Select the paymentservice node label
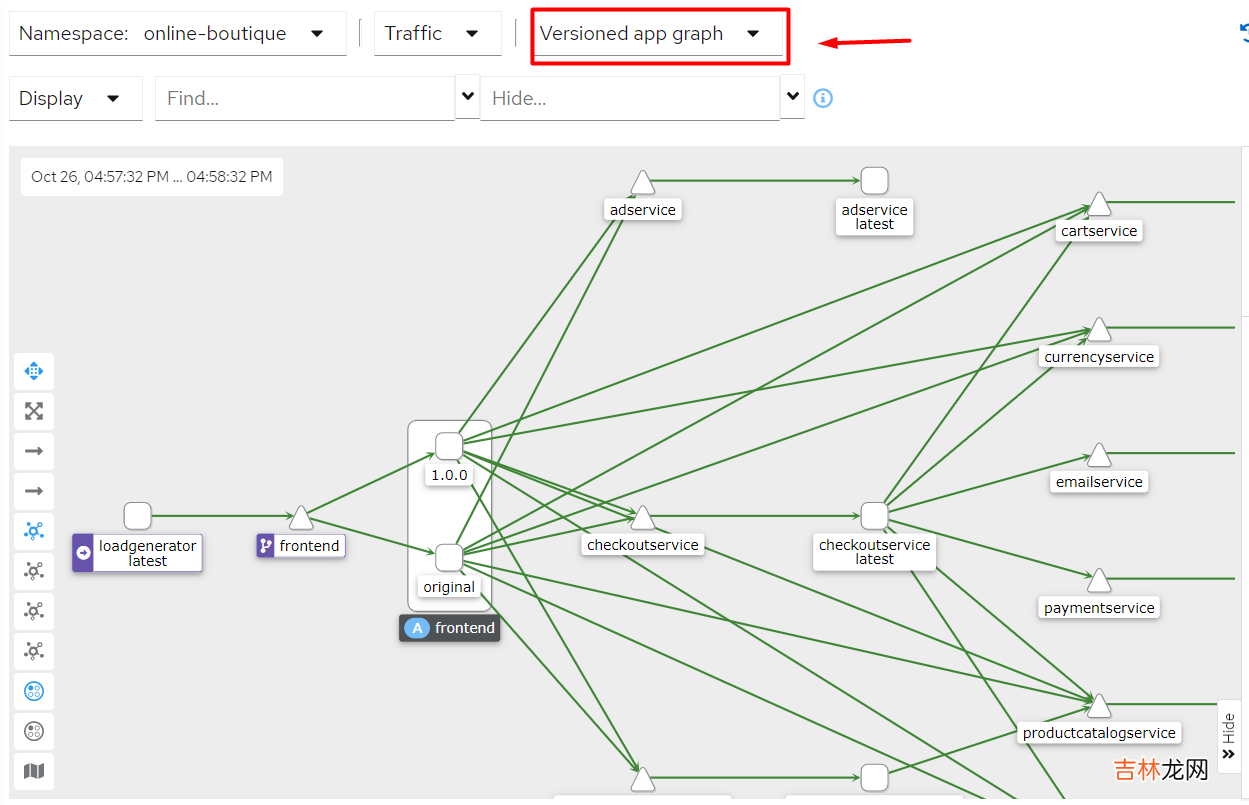The image size is (1249, 805). (x=1099, y=608)
